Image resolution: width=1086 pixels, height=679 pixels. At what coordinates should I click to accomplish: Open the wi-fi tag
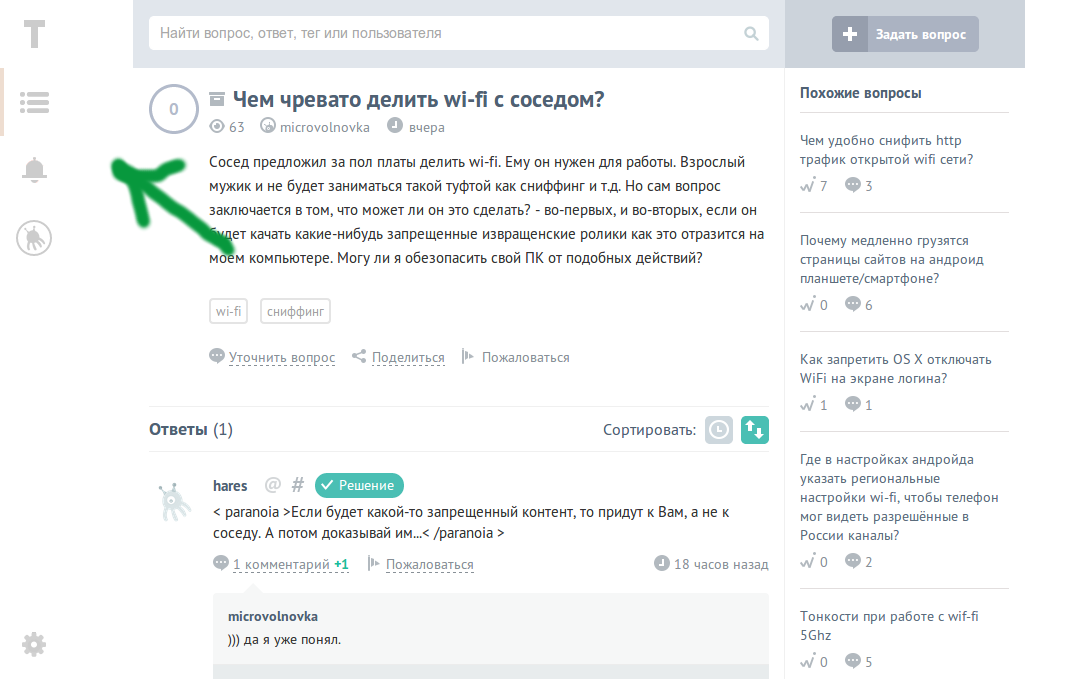coord(228,311)
